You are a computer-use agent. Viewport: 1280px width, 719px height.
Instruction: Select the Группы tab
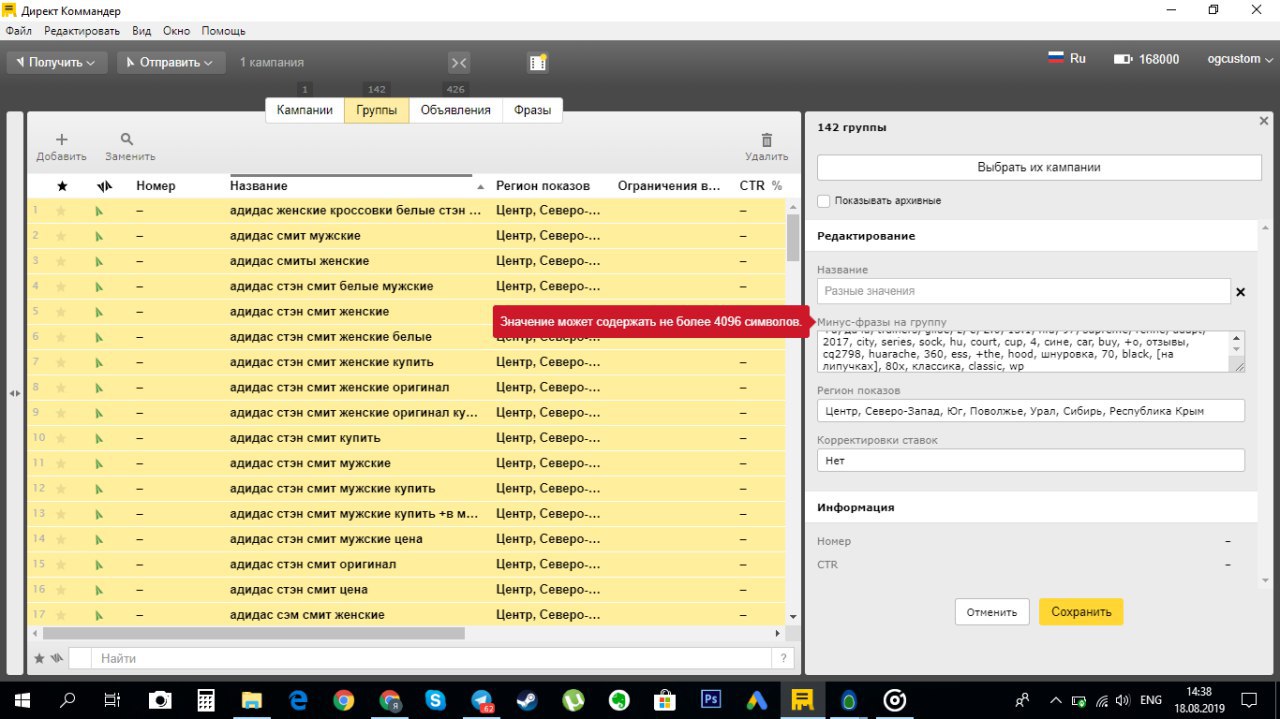pyautogui.click(x=377, y=110)
